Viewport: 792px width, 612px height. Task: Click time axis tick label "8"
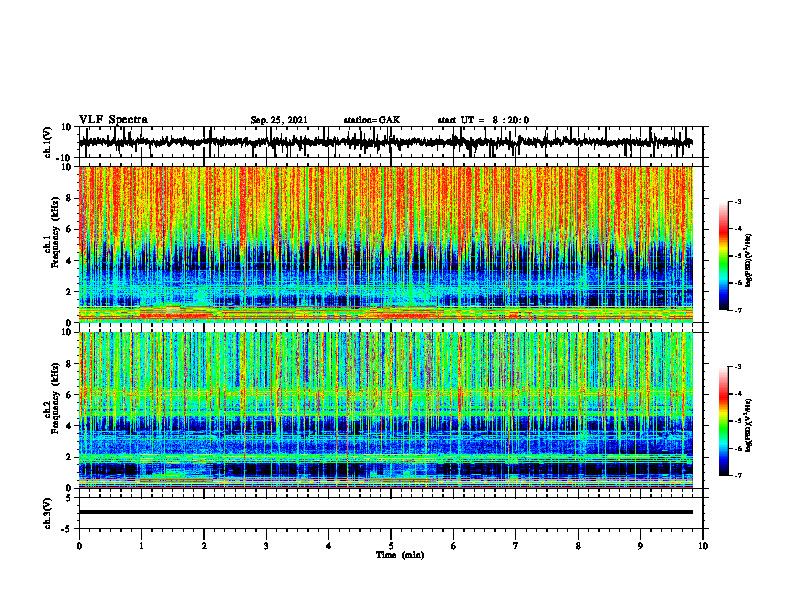[x=578, y=546]
